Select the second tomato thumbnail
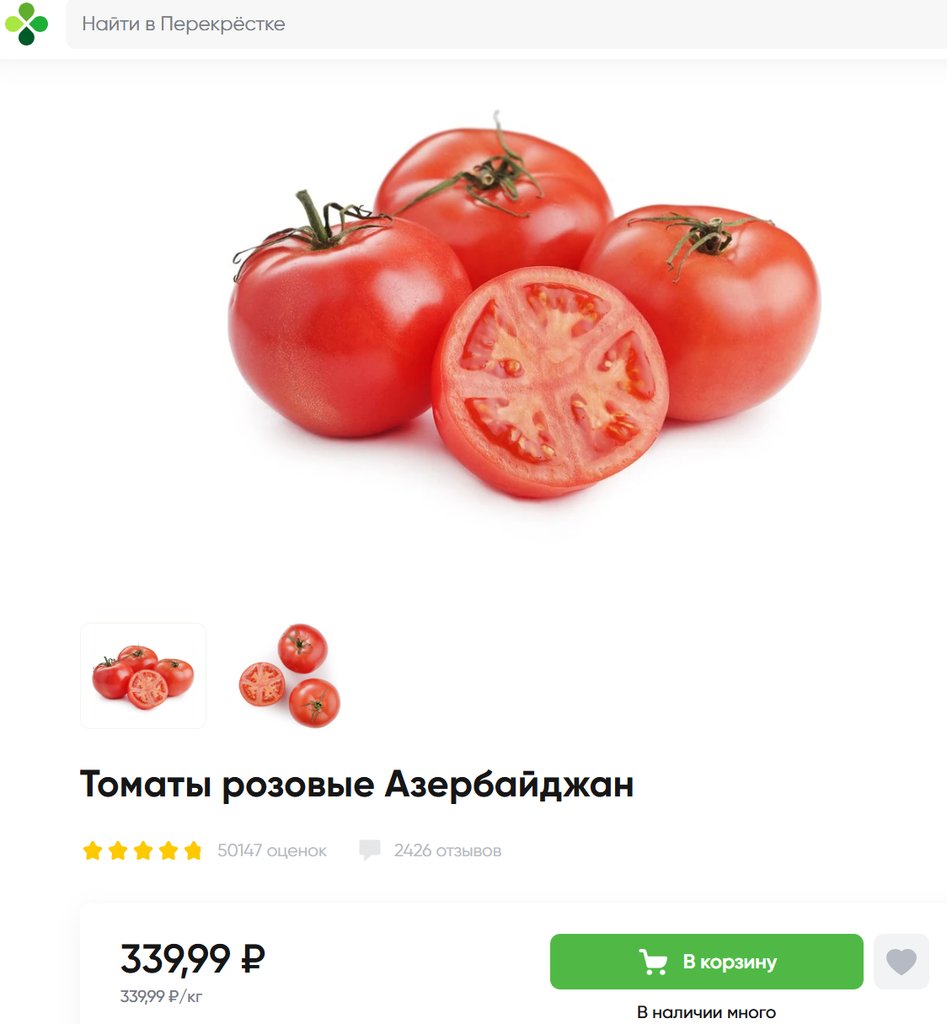The image size is (947, 1024). coord(289,675)
